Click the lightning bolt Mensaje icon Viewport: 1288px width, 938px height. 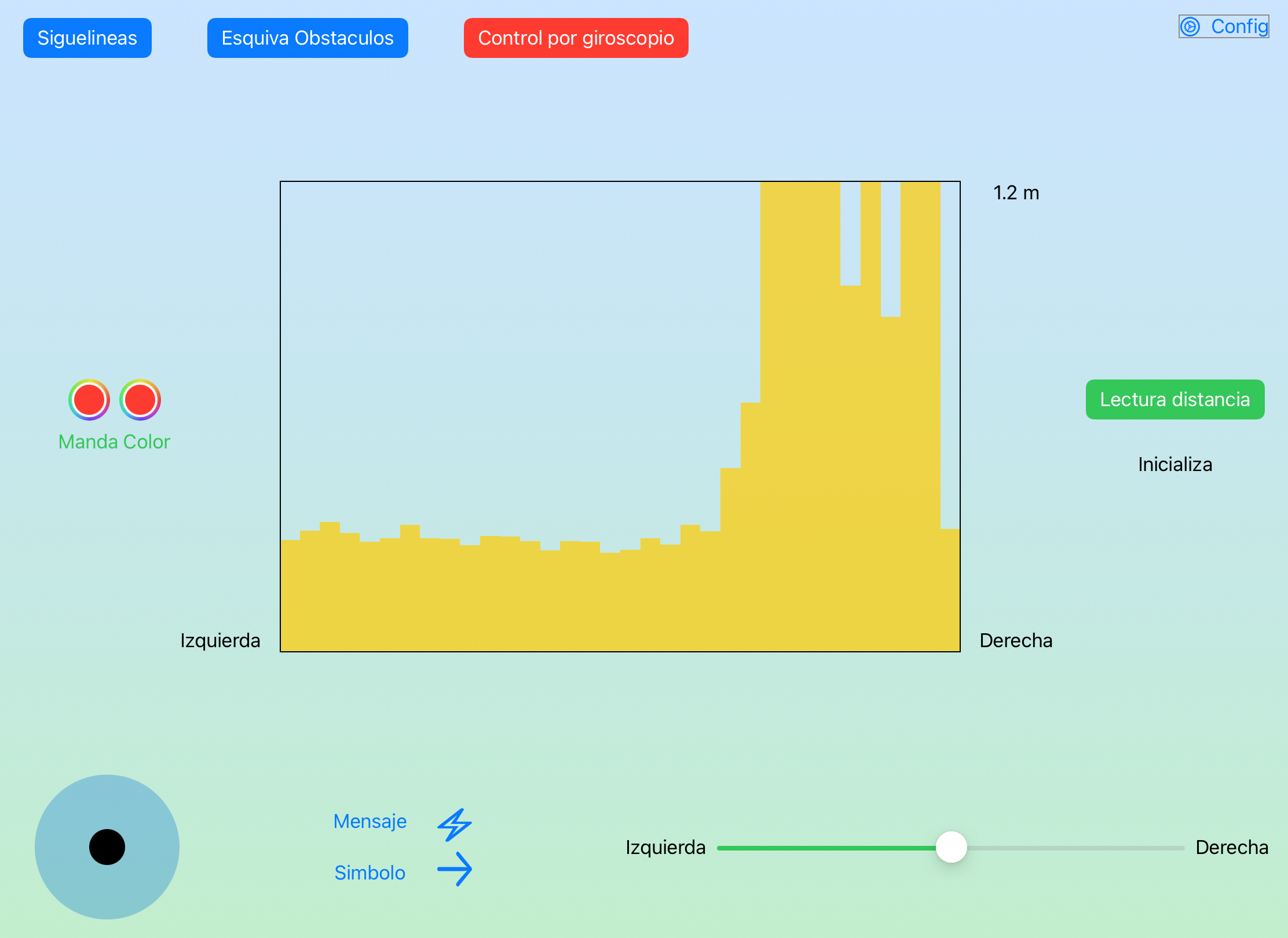455,824
